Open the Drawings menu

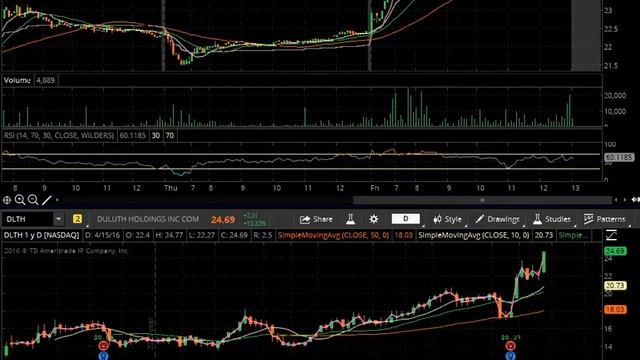tap(497, 220)
